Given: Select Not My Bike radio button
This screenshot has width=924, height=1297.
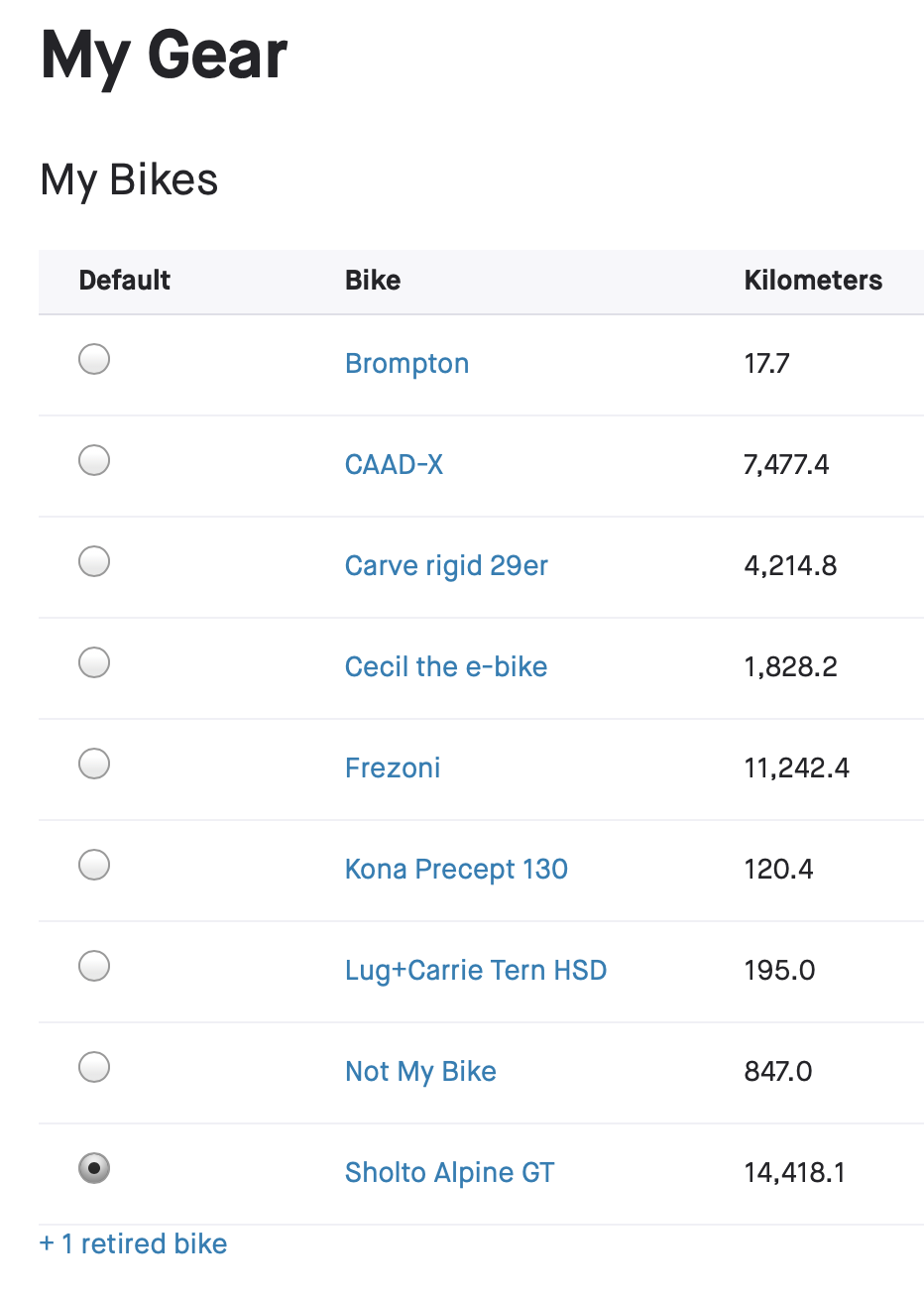Looking at the screenshot, I should 94,1067.
